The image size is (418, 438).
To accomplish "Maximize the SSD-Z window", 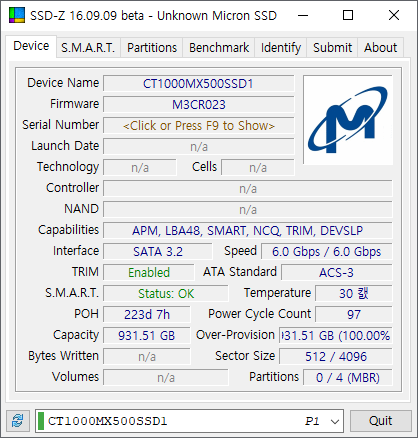I will click(x=348, y=15).
